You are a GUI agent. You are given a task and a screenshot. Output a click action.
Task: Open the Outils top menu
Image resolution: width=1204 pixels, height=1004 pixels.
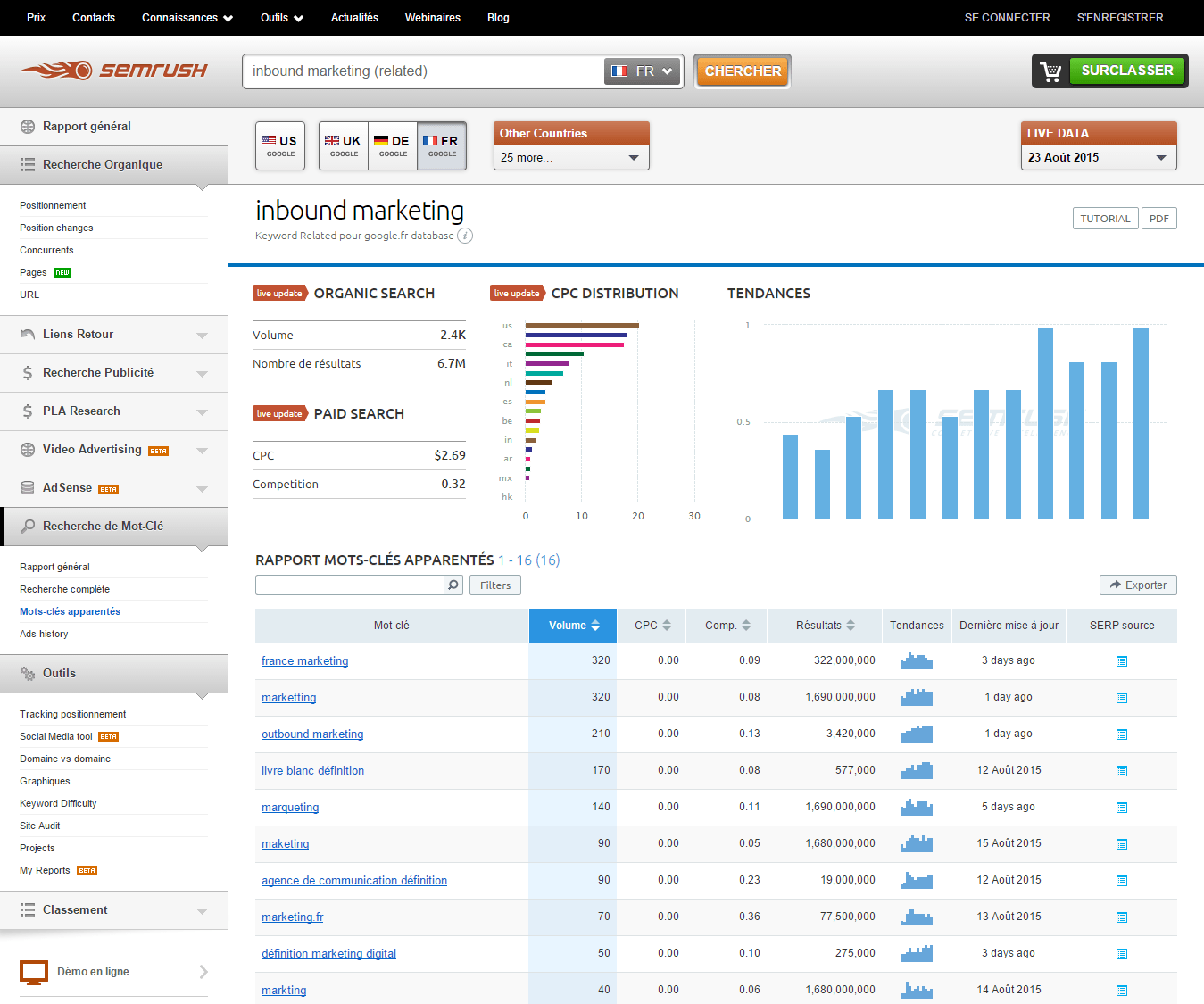pyautogui.click(x=282, y=18)
